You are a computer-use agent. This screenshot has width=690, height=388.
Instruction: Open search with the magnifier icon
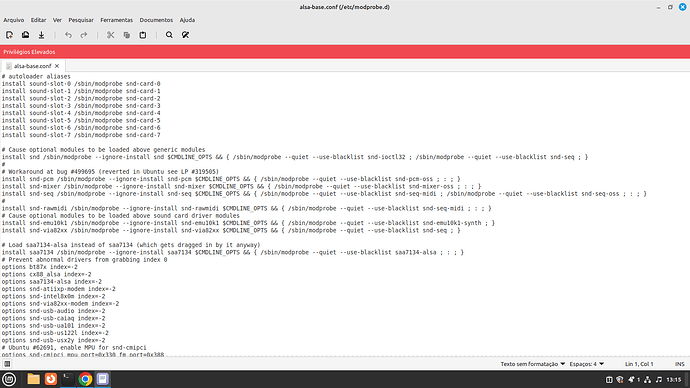(x=169, y=35)
